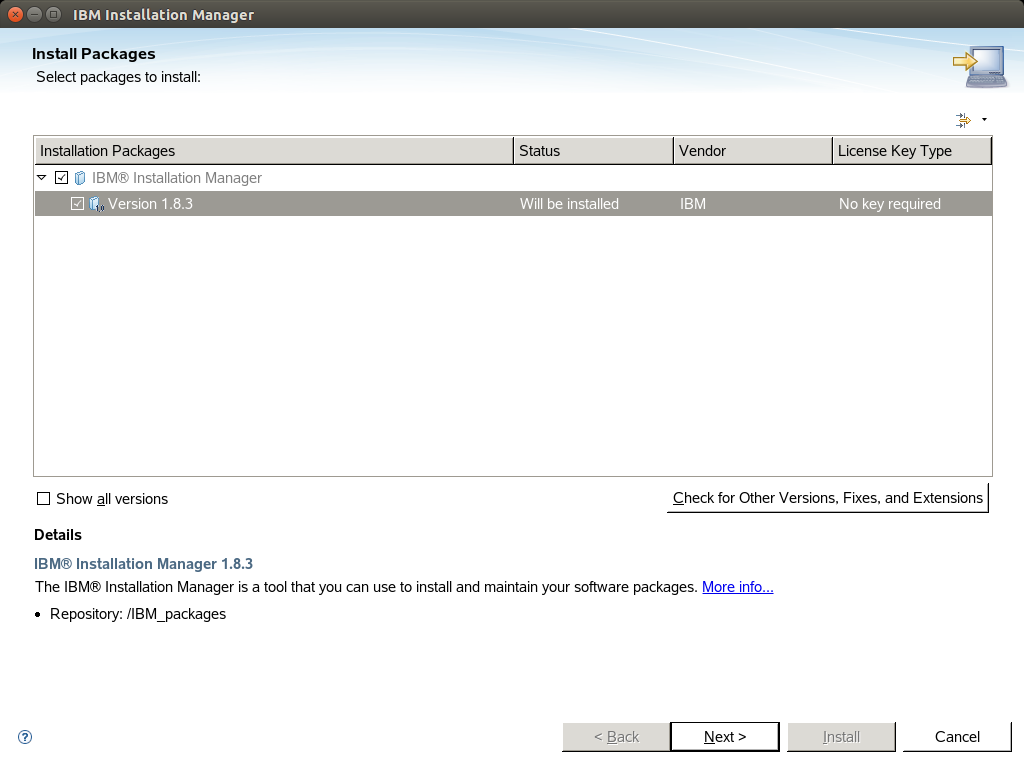This screenshot has height=768, width=1024.
Task: Click the 'No key required' cell
Action: pyautogui.click(x=889, y=204)
